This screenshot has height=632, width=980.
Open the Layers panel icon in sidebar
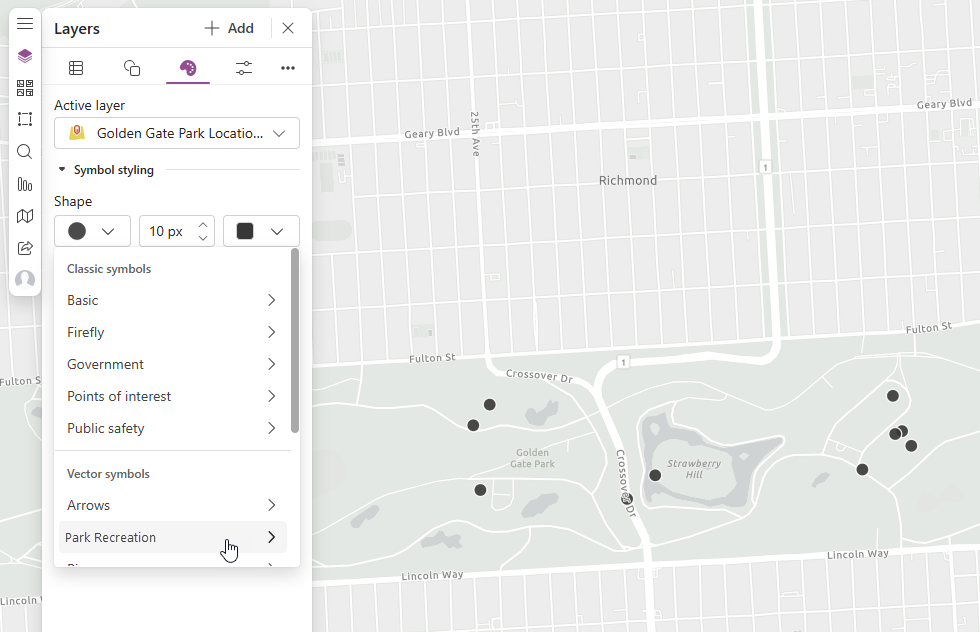[x=24, y=55]
